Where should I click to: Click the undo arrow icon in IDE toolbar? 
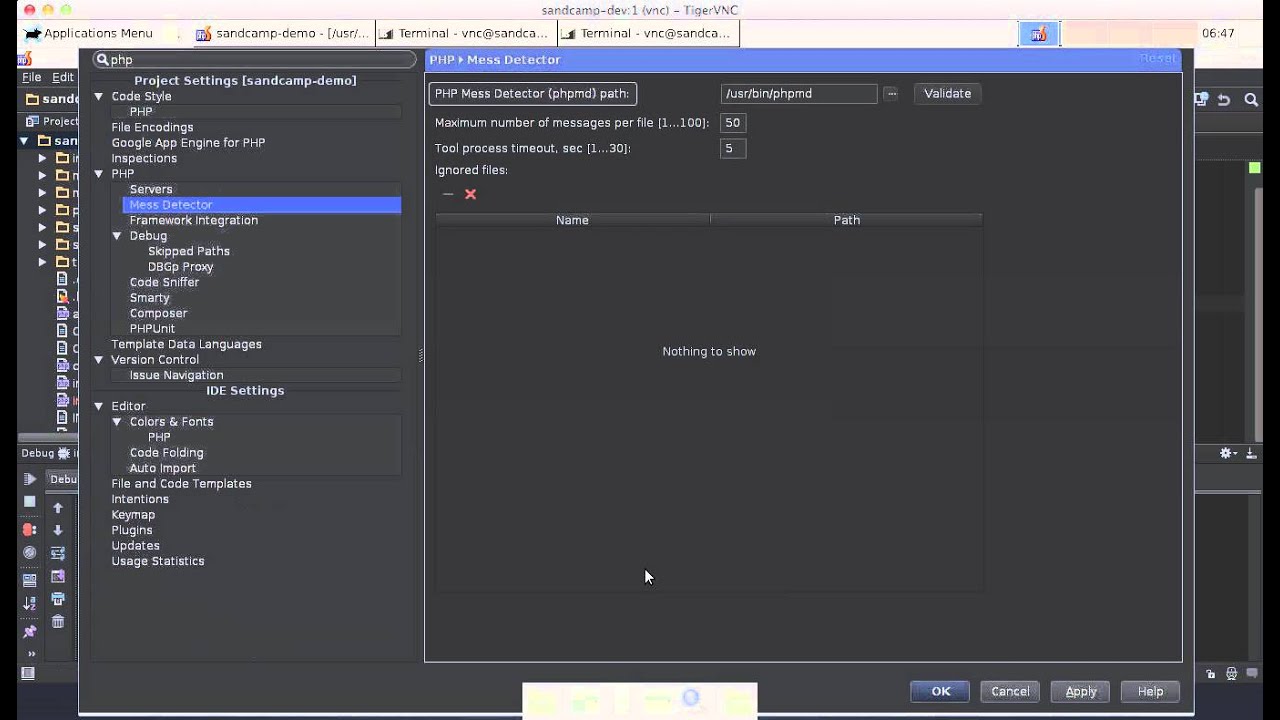point(1224,100)
